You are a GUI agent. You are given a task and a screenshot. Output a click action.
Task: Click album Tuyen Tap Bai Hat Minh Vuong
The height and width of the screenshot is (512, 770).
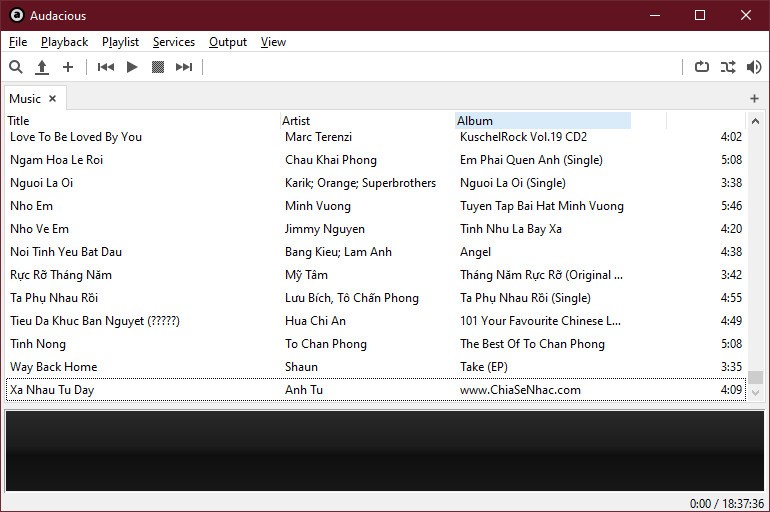(x=542, y=206)
